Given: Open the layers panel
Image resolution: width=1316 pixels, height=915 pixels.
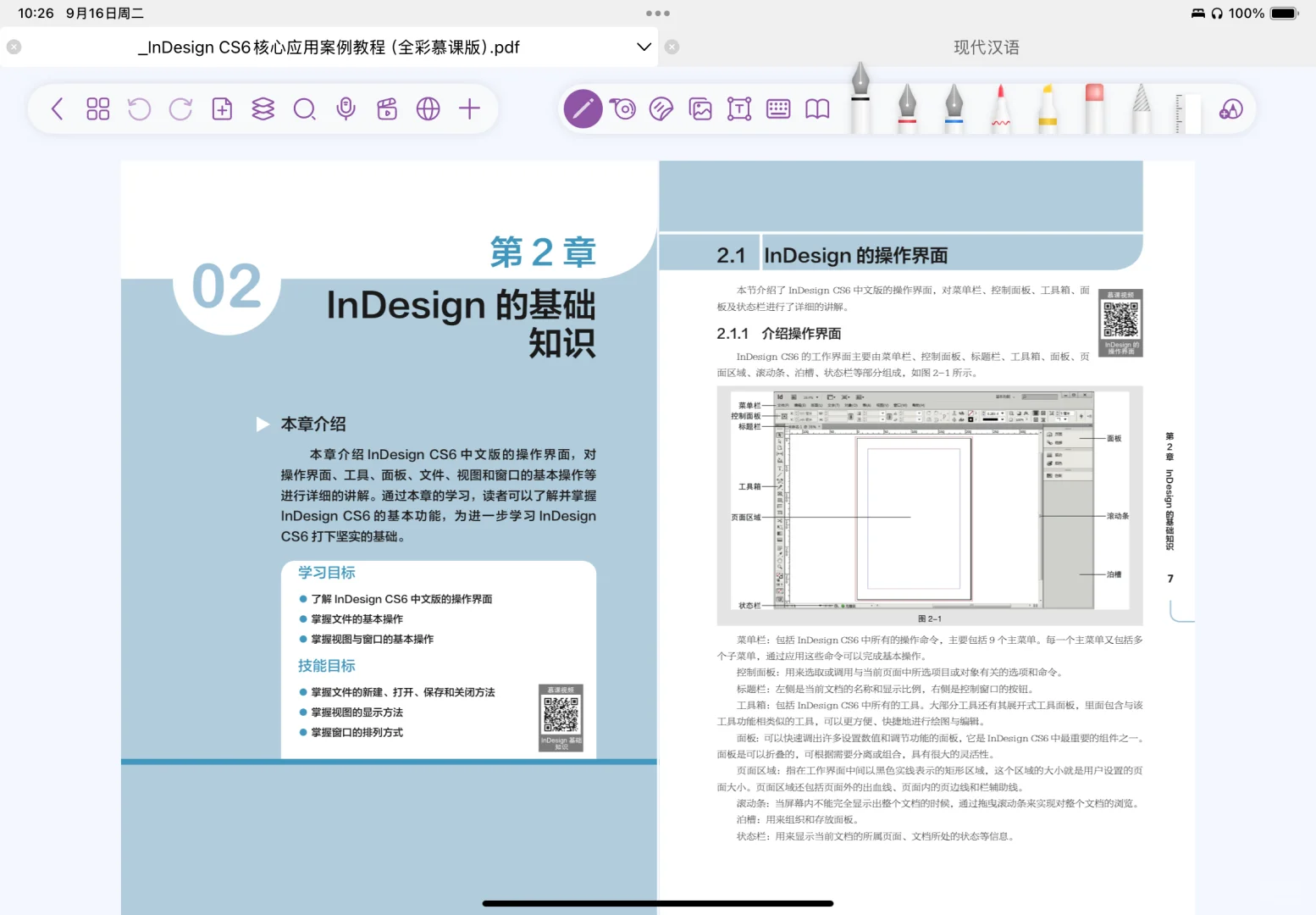Looking at the screenshot, I should pos(263,108).
